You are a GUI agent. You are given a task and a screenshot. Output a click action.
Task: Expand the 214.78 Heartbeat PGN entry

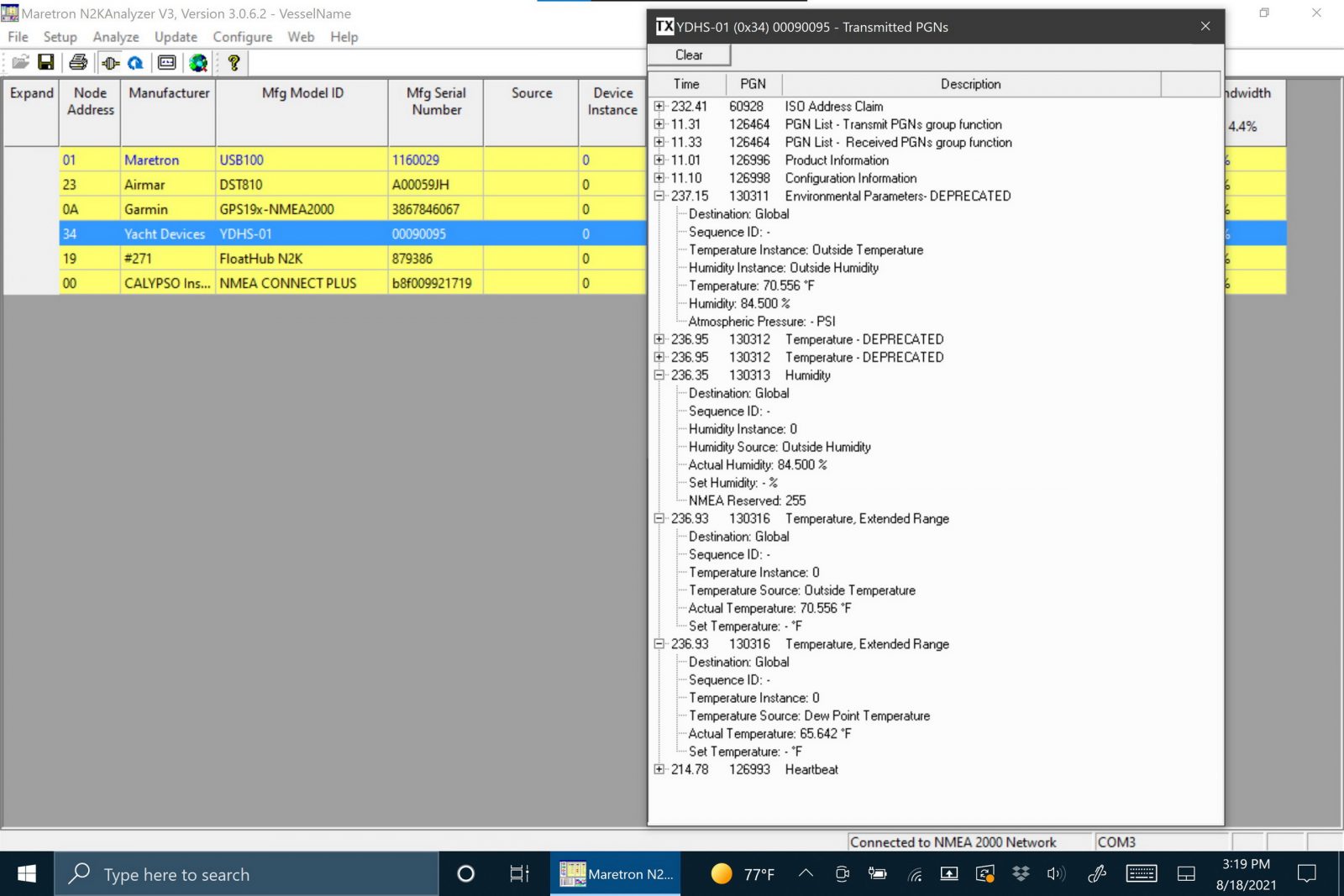(659, 769)
